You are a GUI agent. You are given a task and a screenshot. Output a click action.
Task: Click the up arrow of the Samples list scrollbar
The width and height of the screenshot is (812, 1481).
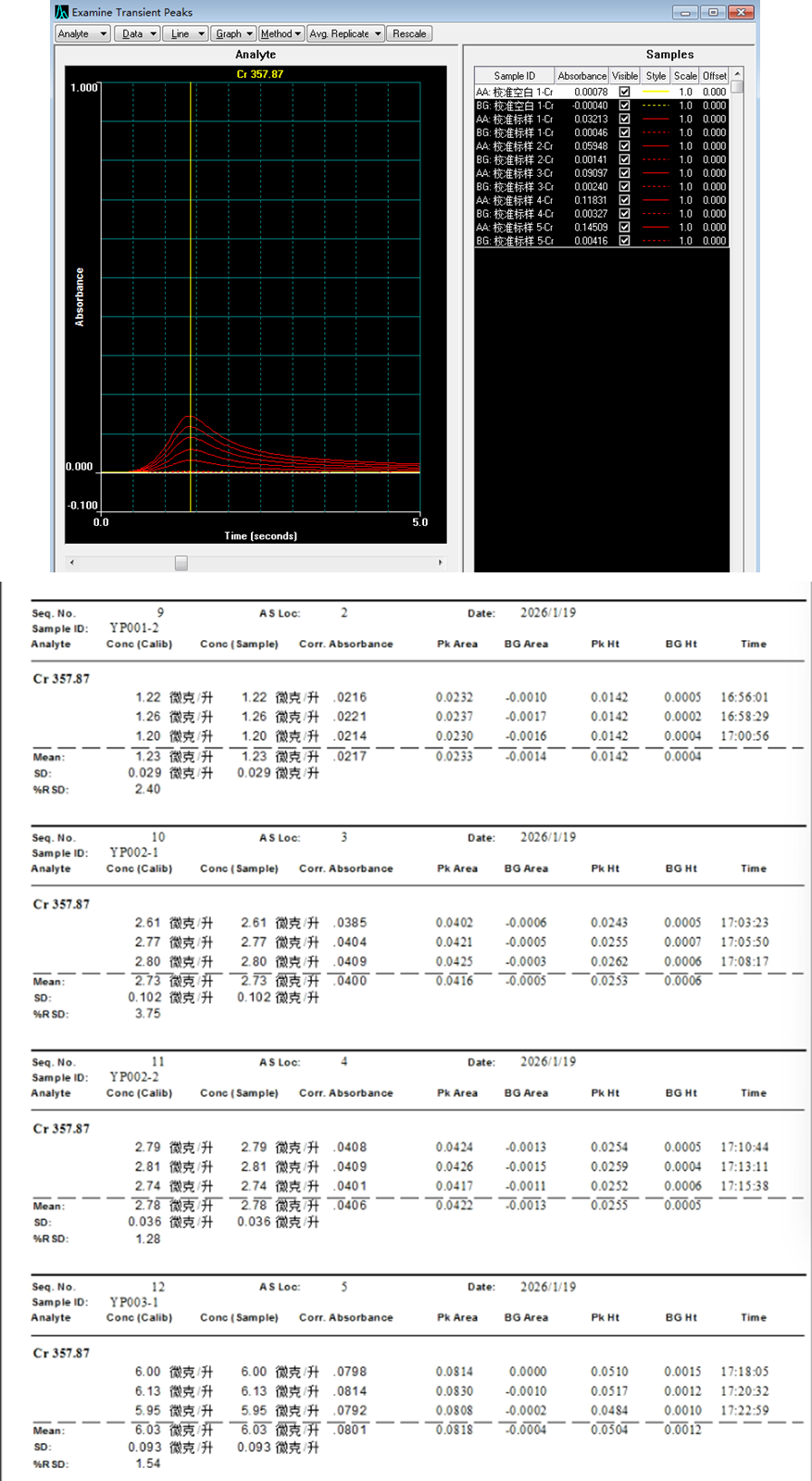(x=737, y=74)
